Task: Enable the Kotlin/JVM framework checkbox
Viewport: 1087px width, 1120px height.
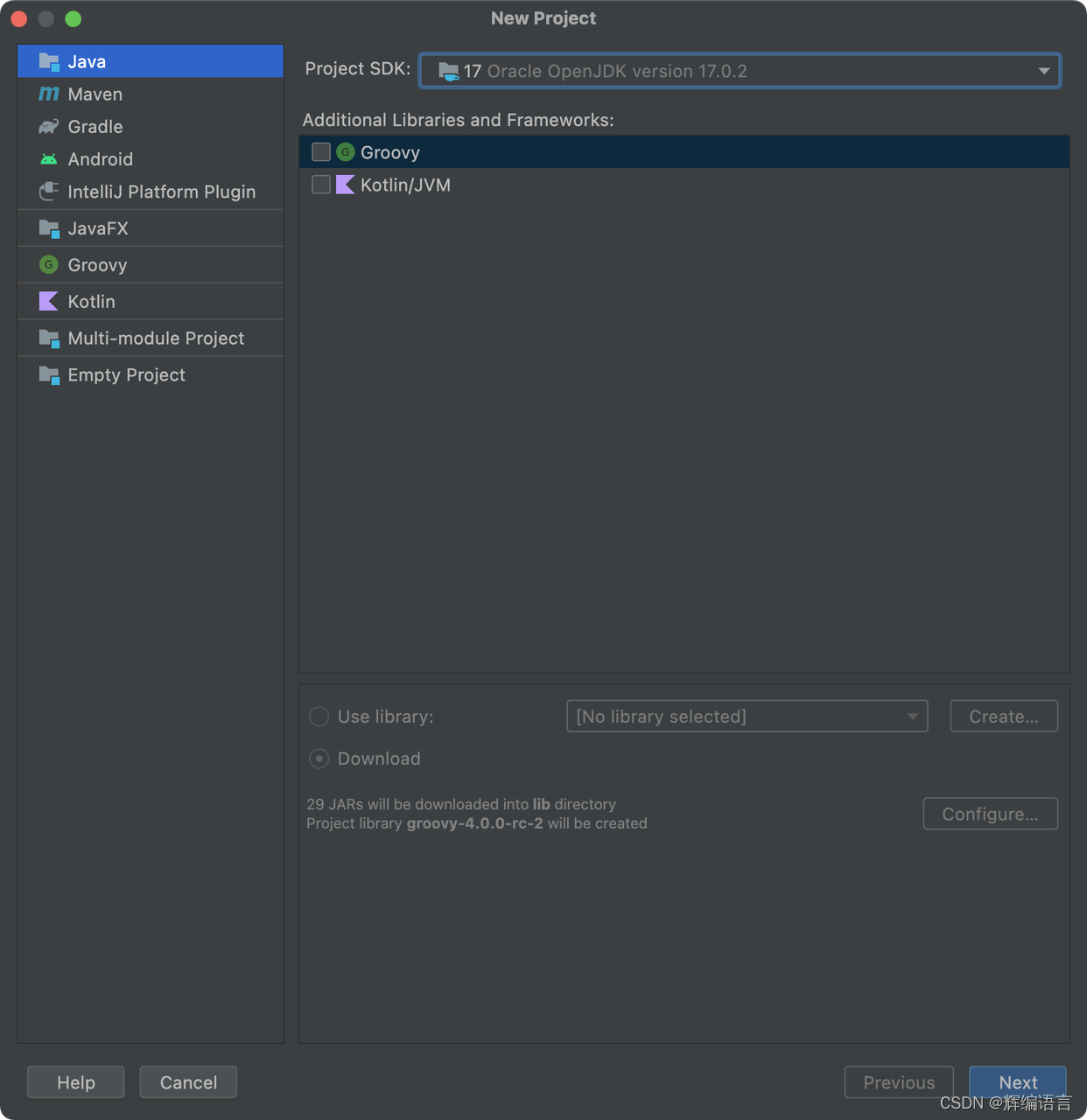Action: point(321,185)
